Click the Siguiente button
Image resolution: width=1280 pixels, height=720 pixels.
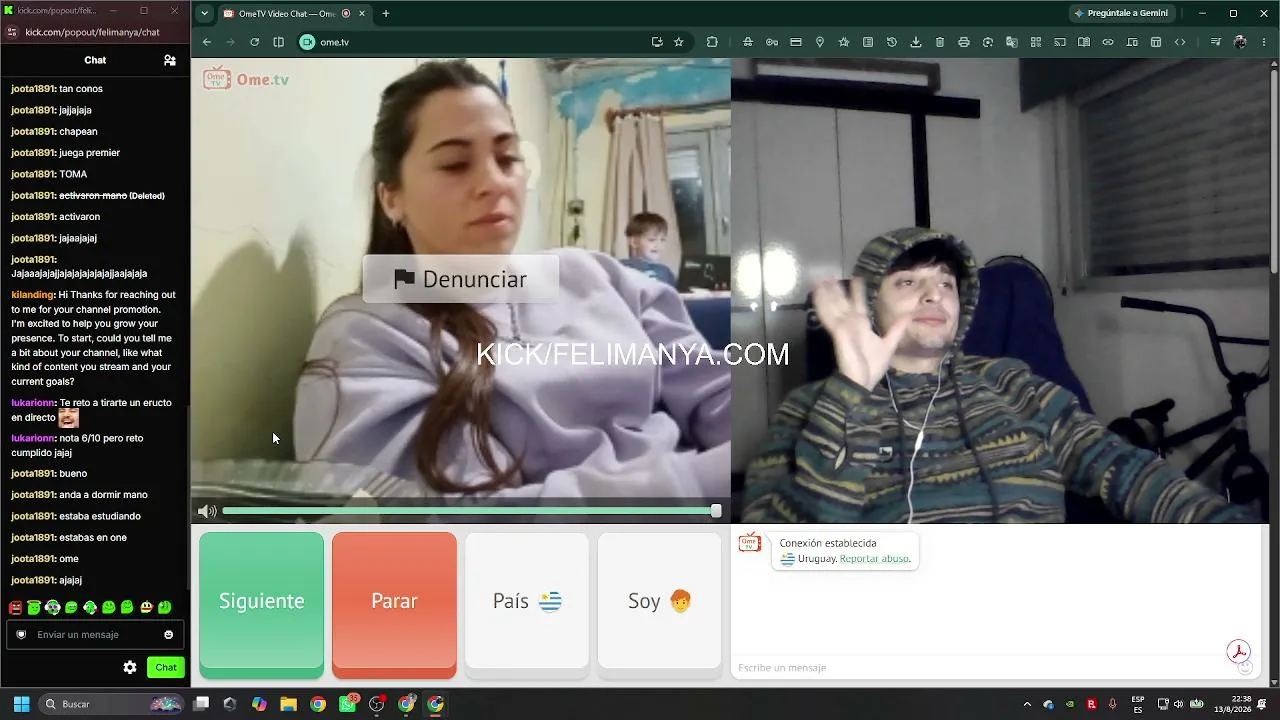(261, 601)
